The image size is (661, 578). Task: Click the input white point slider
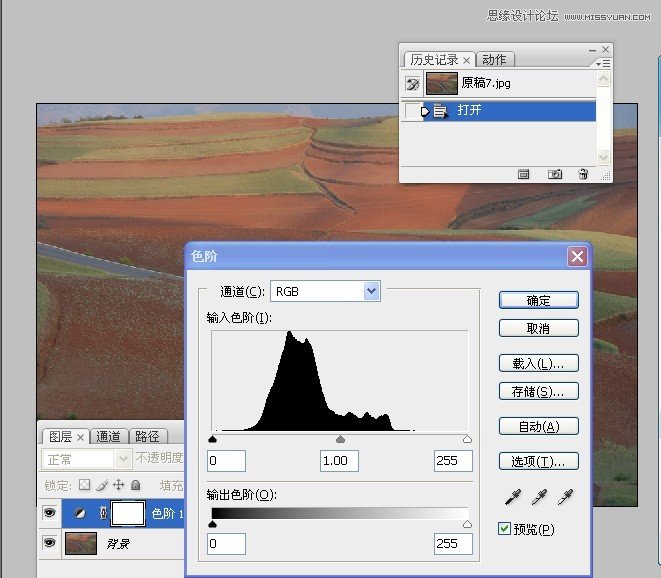tap(467, 439)
